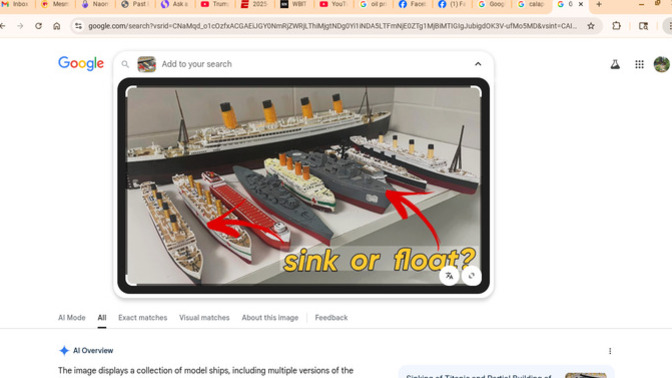The image size is (672, 378).
Task: Open the Google account profile picture
Action: (x=662, y=64)
